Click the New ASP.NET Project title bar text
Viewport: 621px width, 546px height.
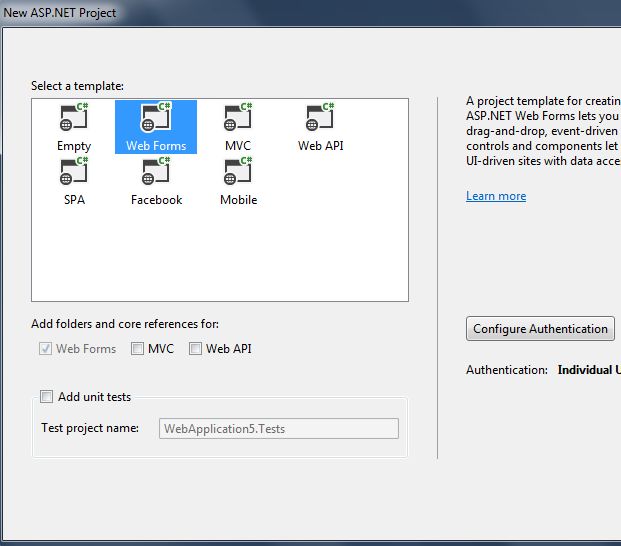coord(60,13)
